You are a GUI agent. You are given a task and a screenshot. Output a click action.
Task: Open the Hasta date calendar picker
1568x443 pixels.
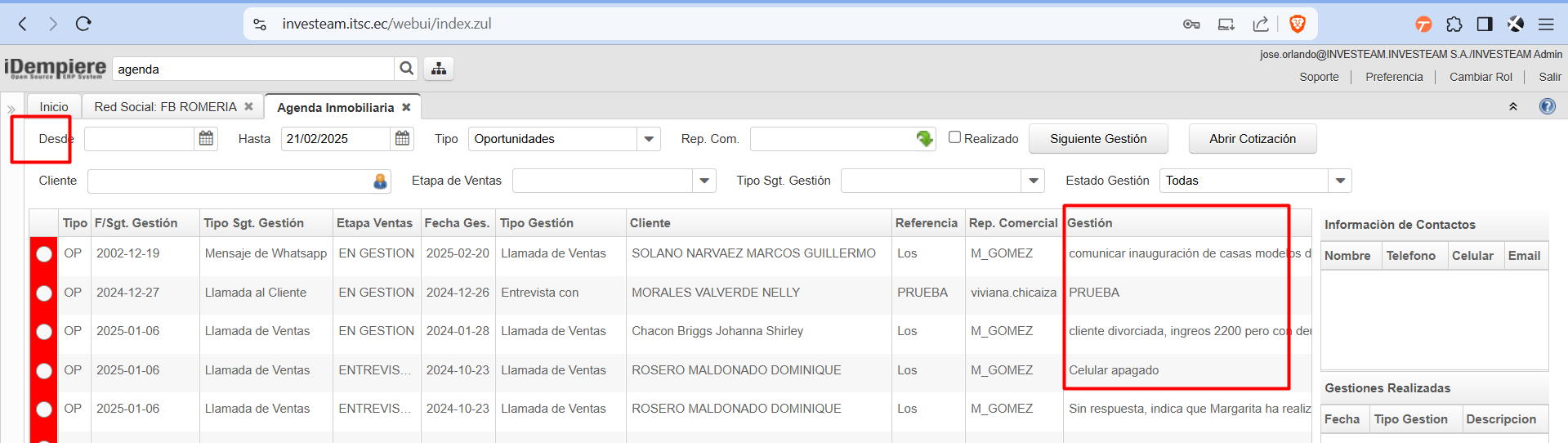[x=402, y=139]
